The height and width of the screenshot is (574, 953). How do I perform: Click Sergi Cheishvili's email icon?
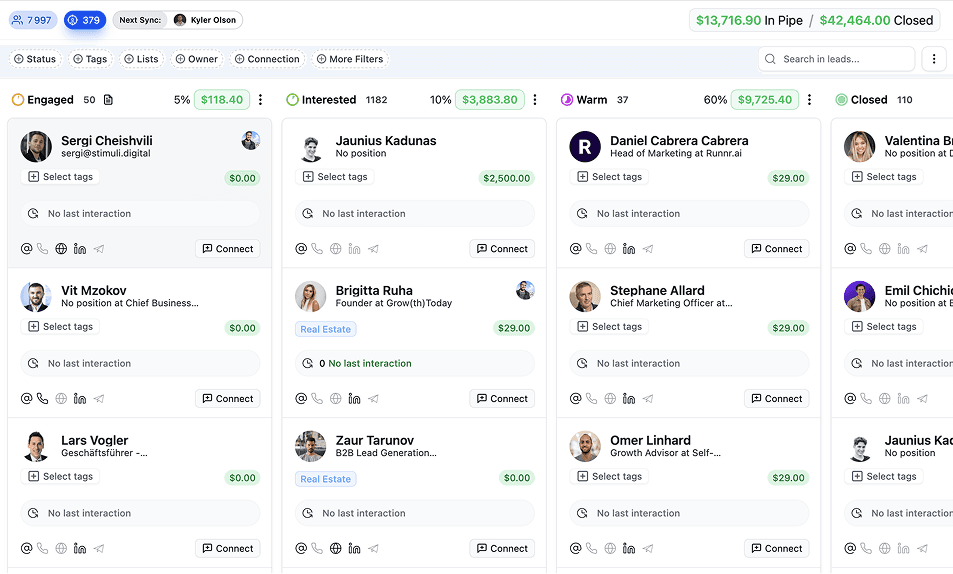[26, 249]
